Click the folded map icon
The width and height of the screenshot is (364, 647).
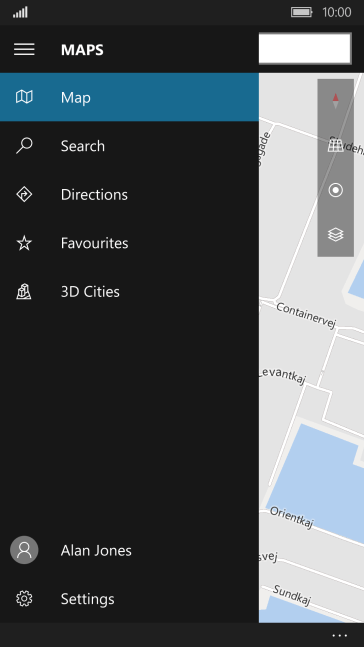click(24, 97)
